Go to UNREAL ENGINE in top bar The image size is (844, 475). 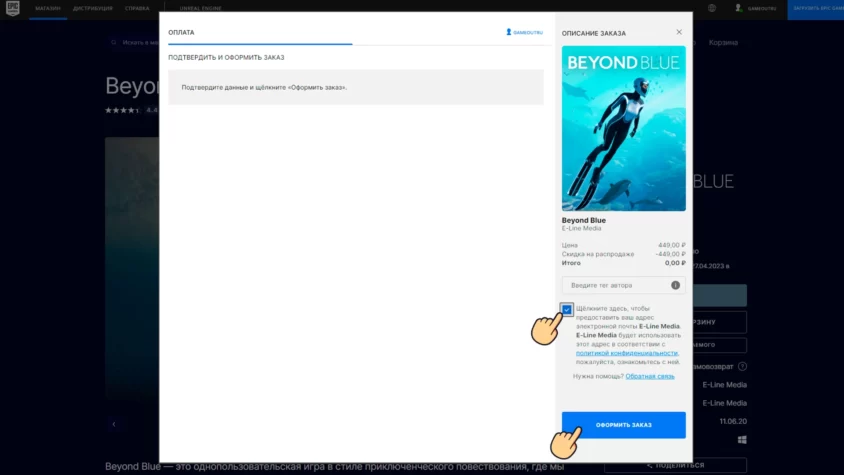pos(200,9)
